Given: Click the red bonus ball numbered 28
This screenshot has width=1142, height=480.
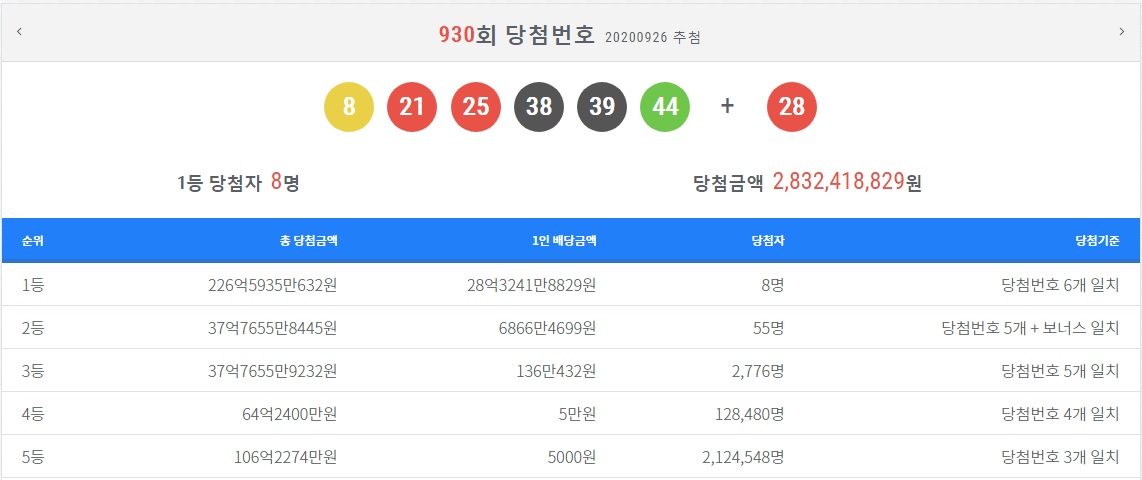Looking at the screenshot, I should tap(792, 107).
